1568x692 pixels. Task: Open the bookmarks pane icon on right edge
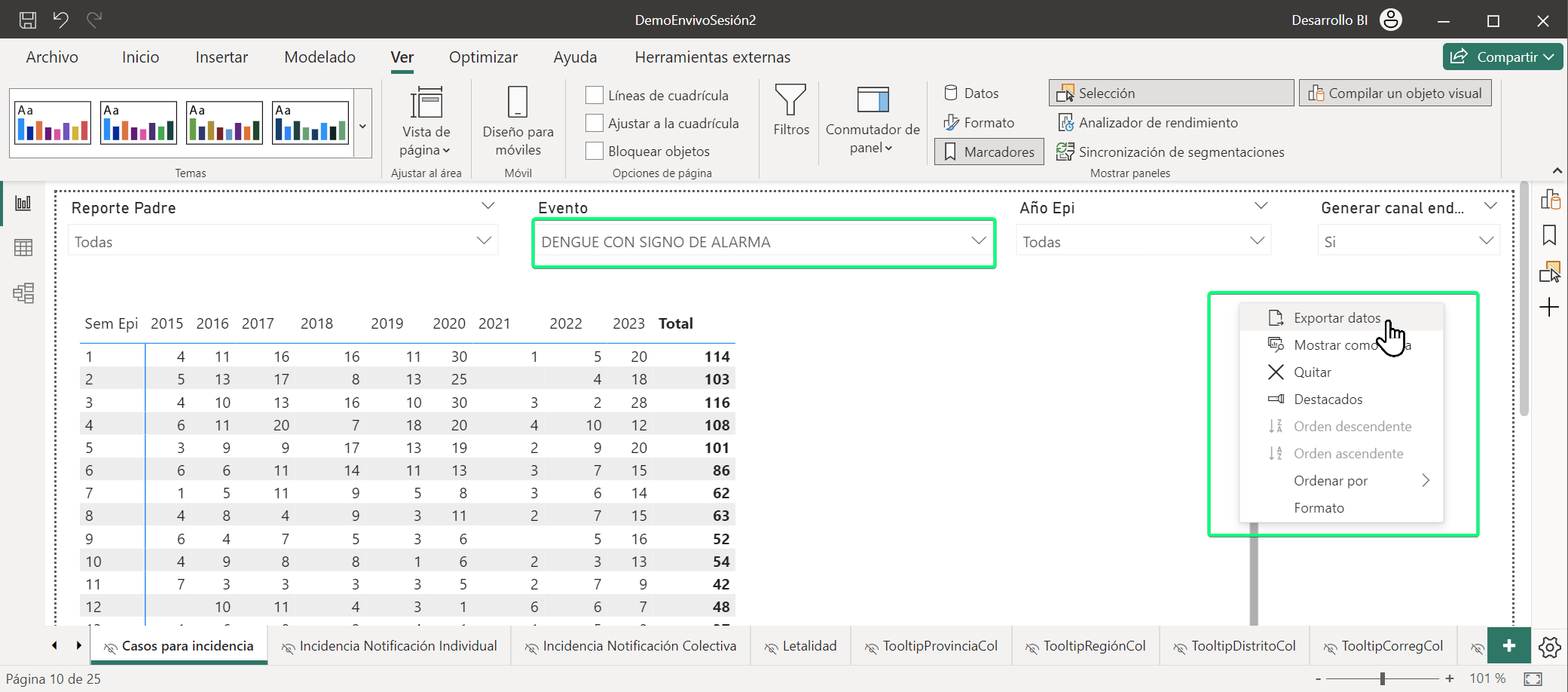tap(1550, 236)
